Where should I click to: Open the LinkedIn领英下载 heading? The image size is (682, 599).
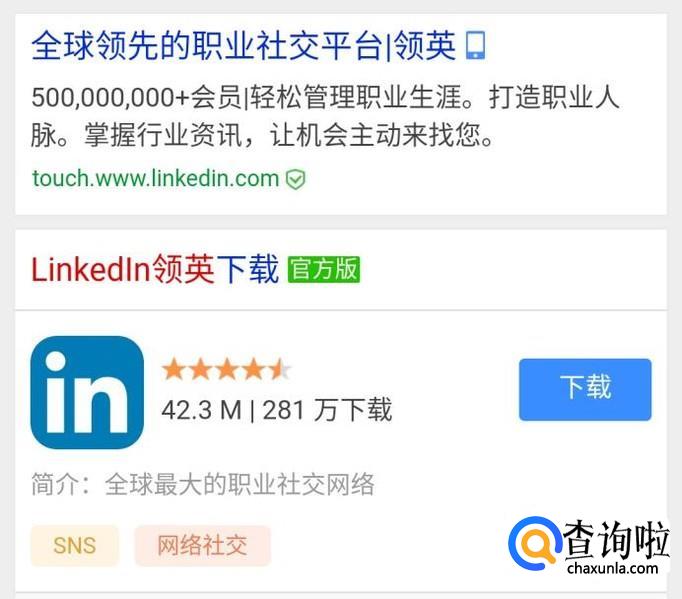pyautogui.click(x=155, y=269)
